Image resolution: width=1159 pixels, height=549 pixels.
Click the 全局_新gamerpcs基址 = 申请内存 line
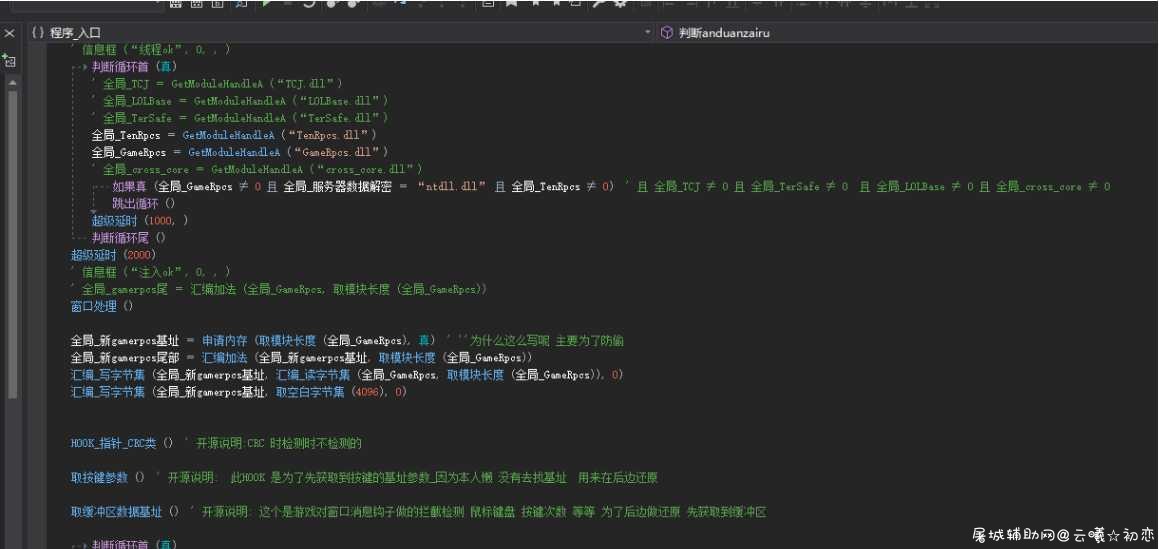(252, 340)
